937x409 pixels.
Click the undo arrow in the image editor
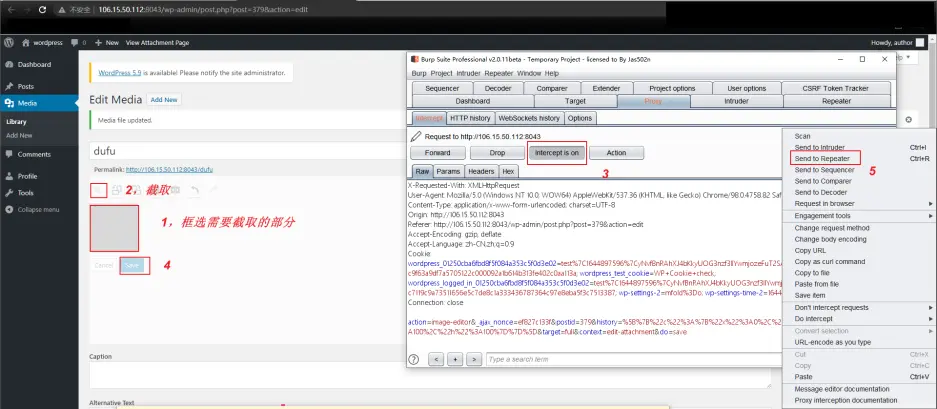pyautogui.click(x=194, y=190)
